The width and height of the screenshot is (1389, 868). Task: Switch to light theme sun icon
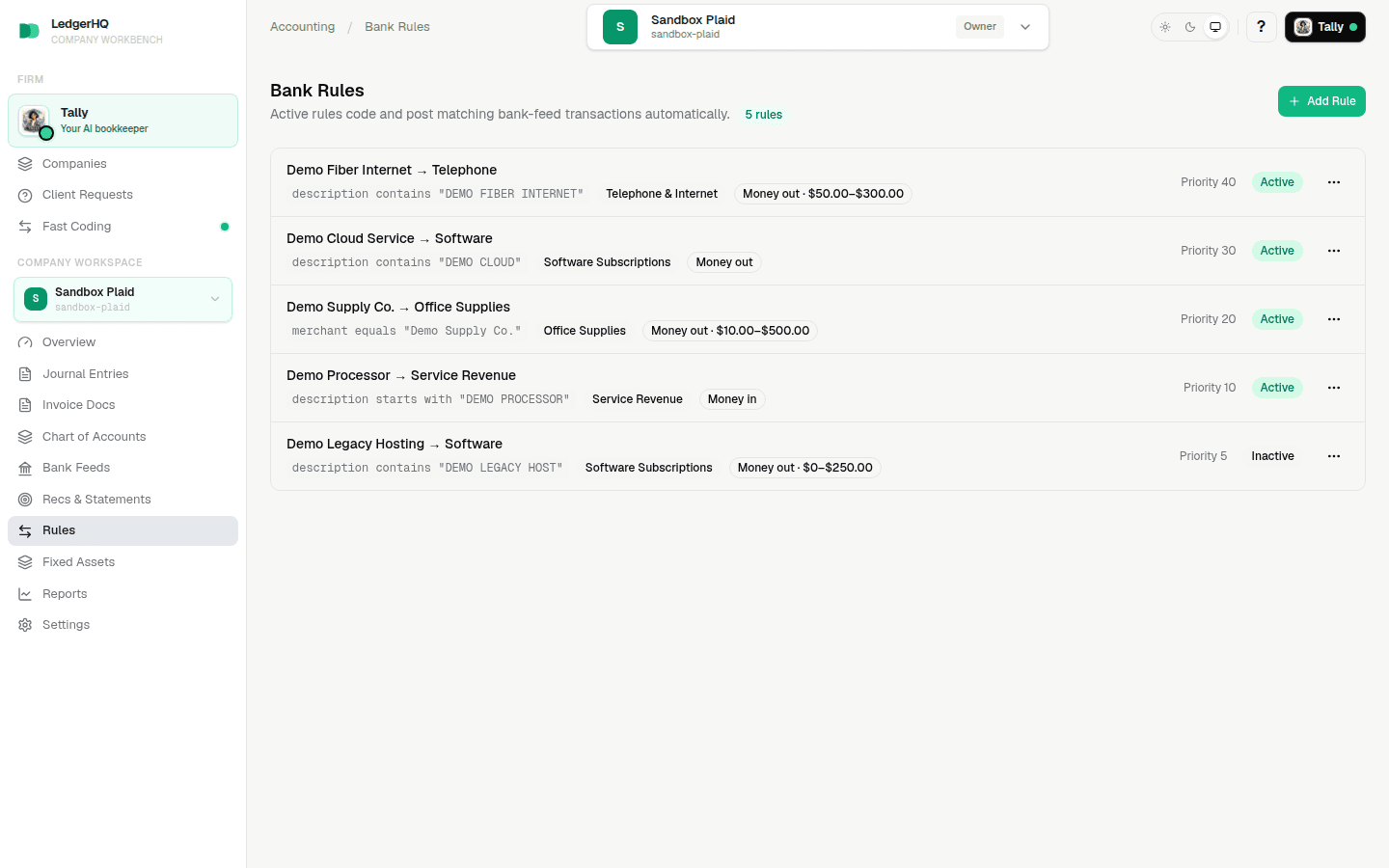(1165, 27)
